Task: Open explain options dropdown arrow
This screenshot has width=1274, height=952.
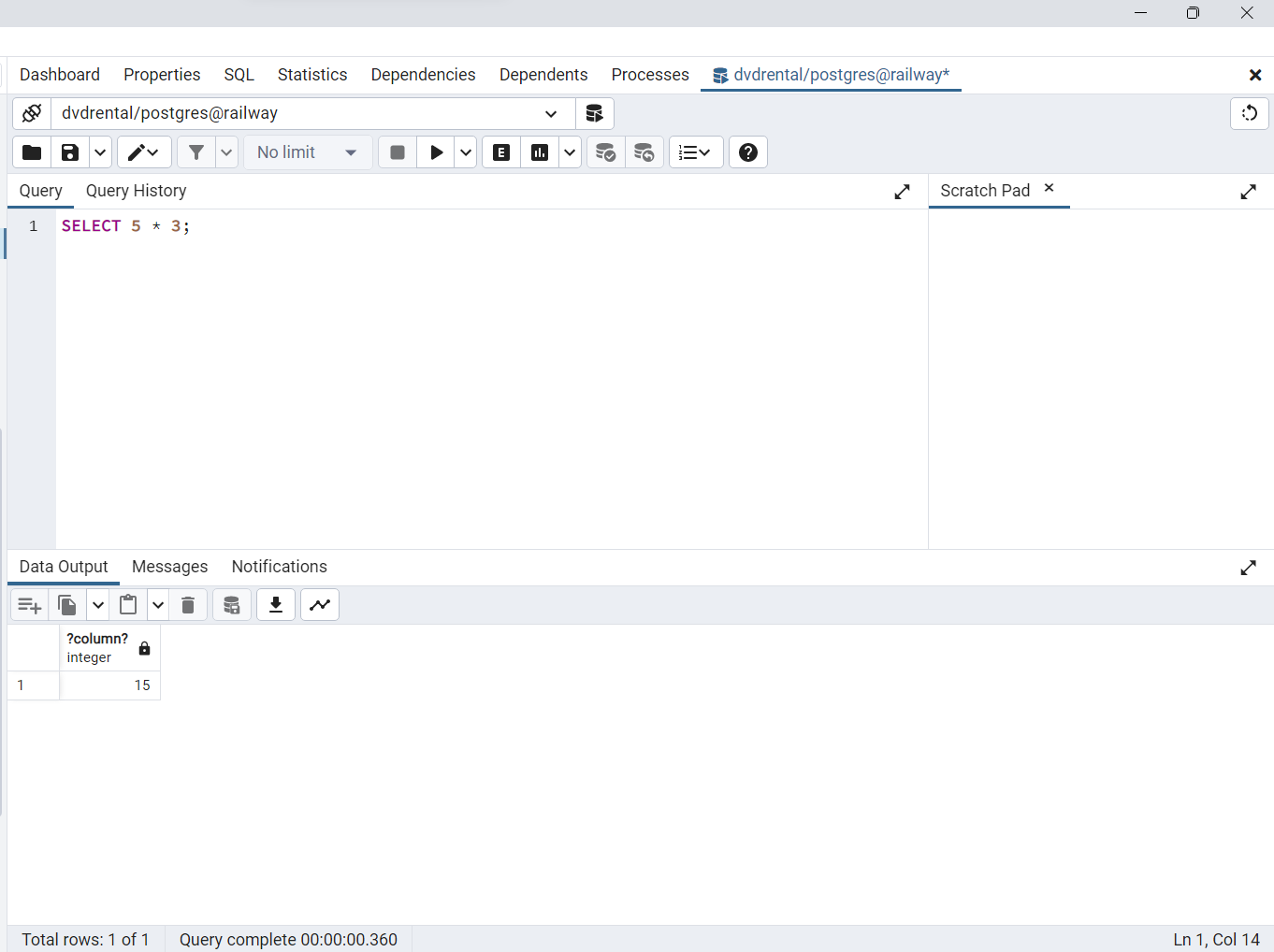Action: tap(570, 152)
